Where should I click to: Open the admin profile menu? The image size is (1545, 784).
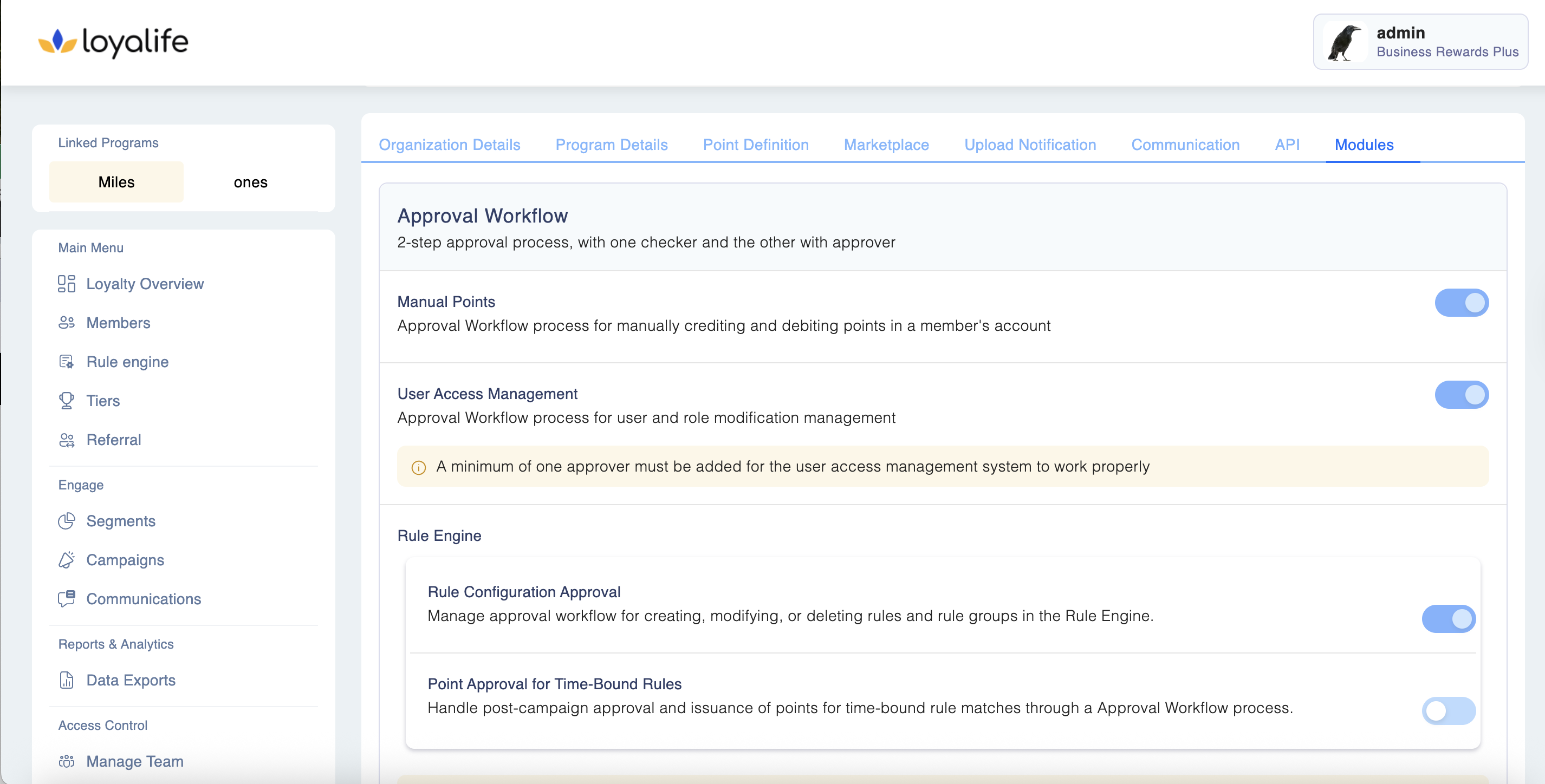(x=1420, y=42)
